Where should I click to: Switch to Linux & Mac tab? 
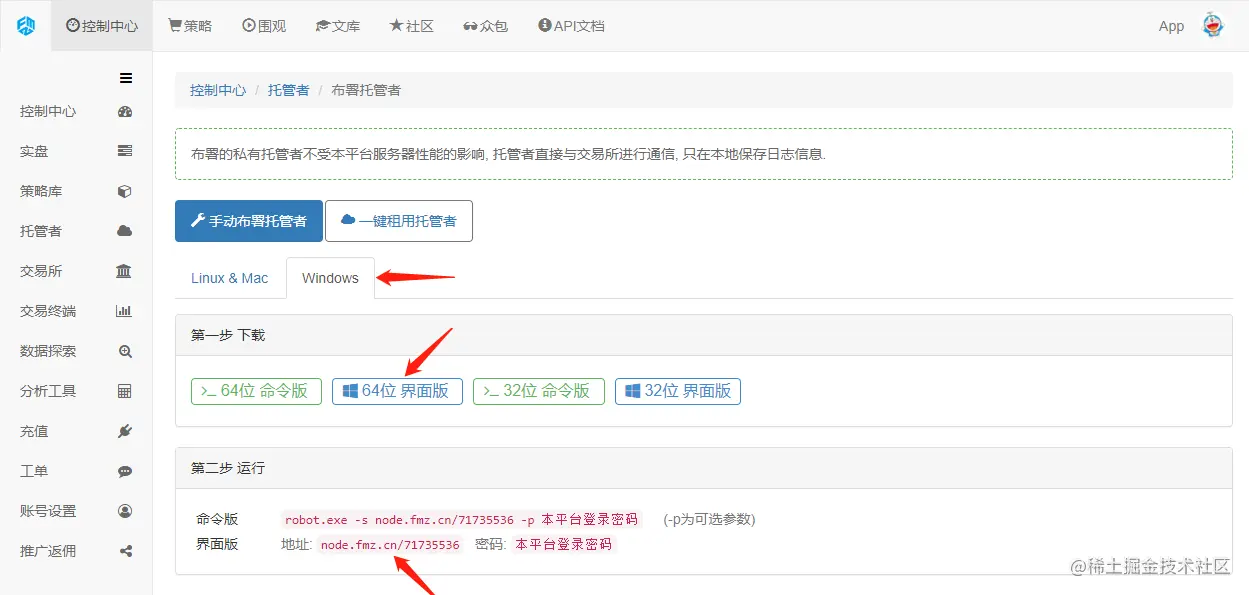(x=230, y=278)
